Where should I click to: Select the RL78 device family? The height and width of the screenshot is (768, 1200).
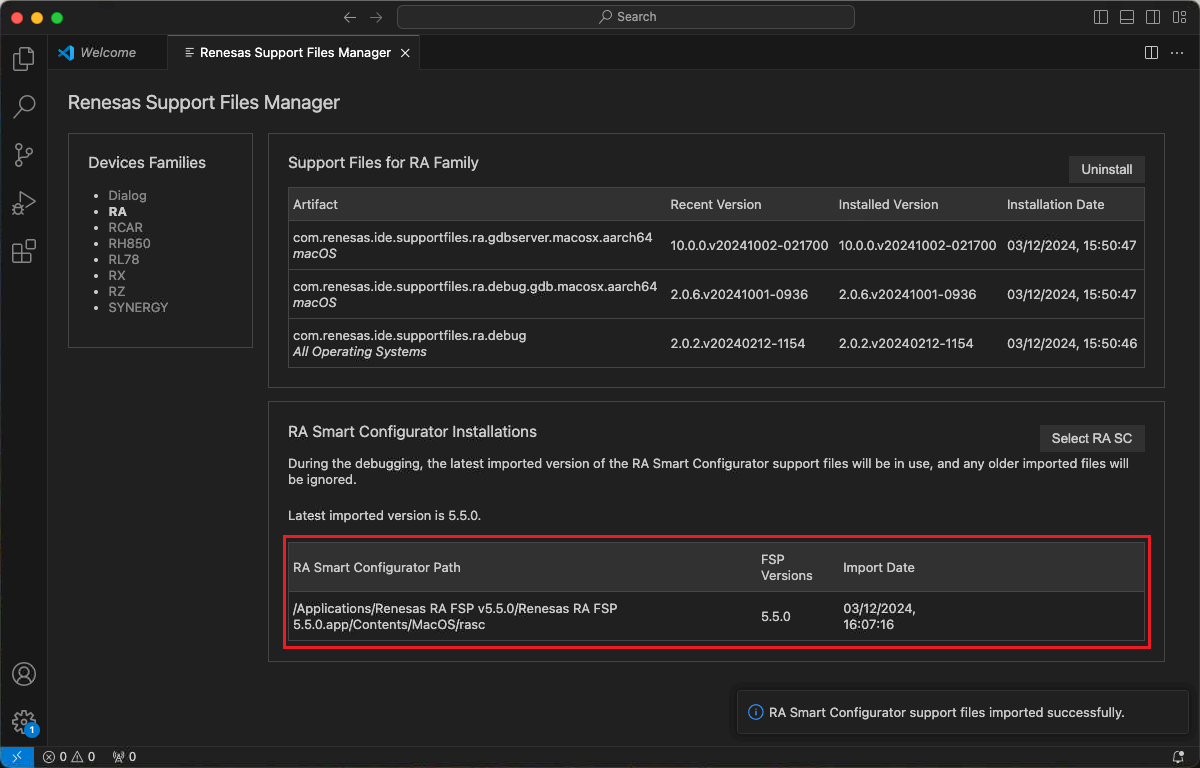(124, 260)
